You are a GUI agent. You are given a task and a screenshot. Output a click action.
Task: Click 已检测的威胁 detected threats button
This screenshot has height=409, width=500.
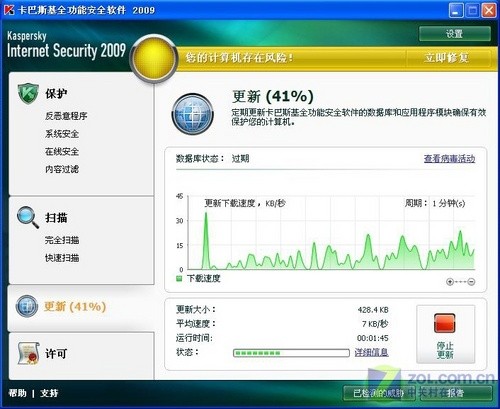pyautogui.click(x=379, y=393)
